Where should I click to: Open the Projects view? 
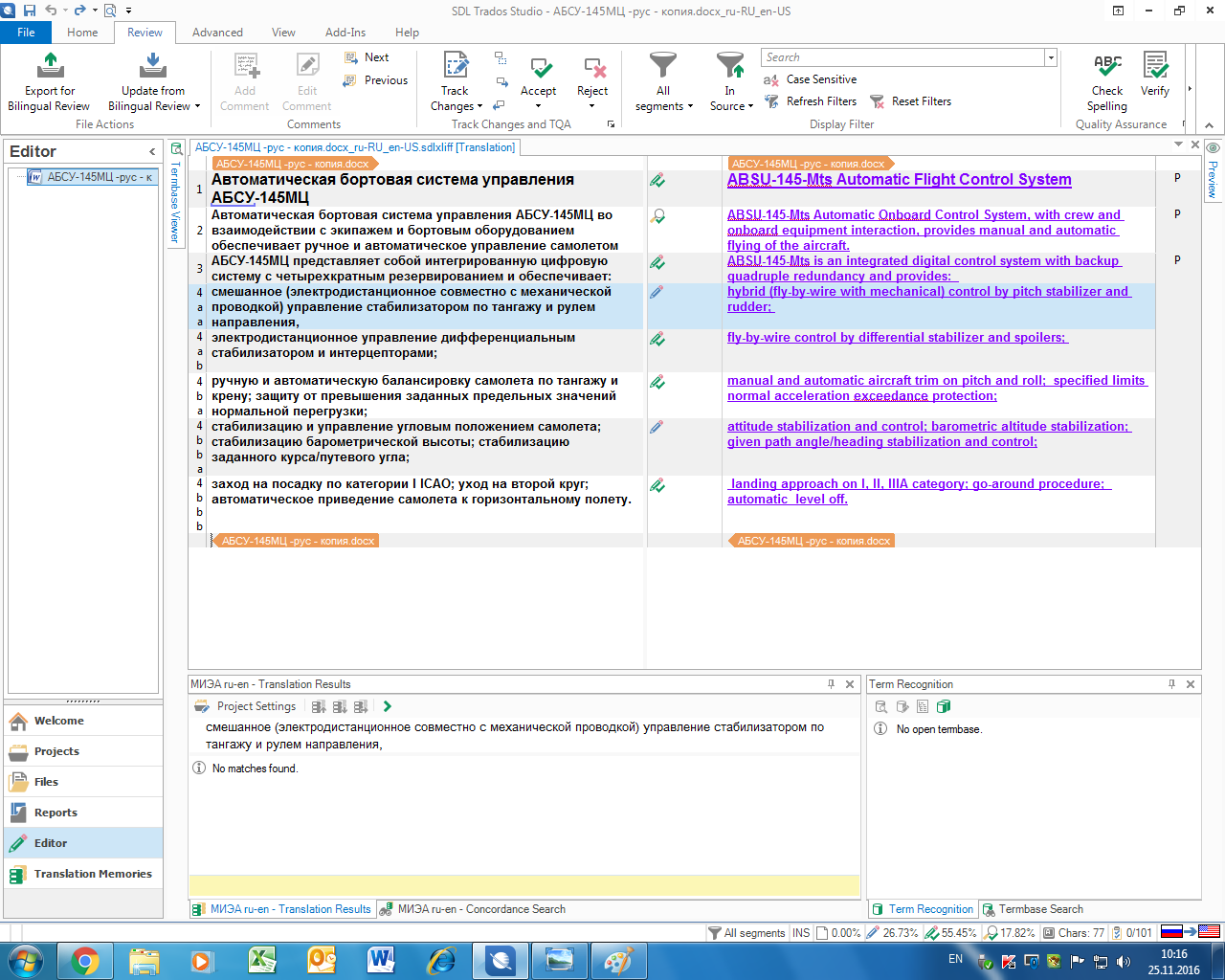83,751
